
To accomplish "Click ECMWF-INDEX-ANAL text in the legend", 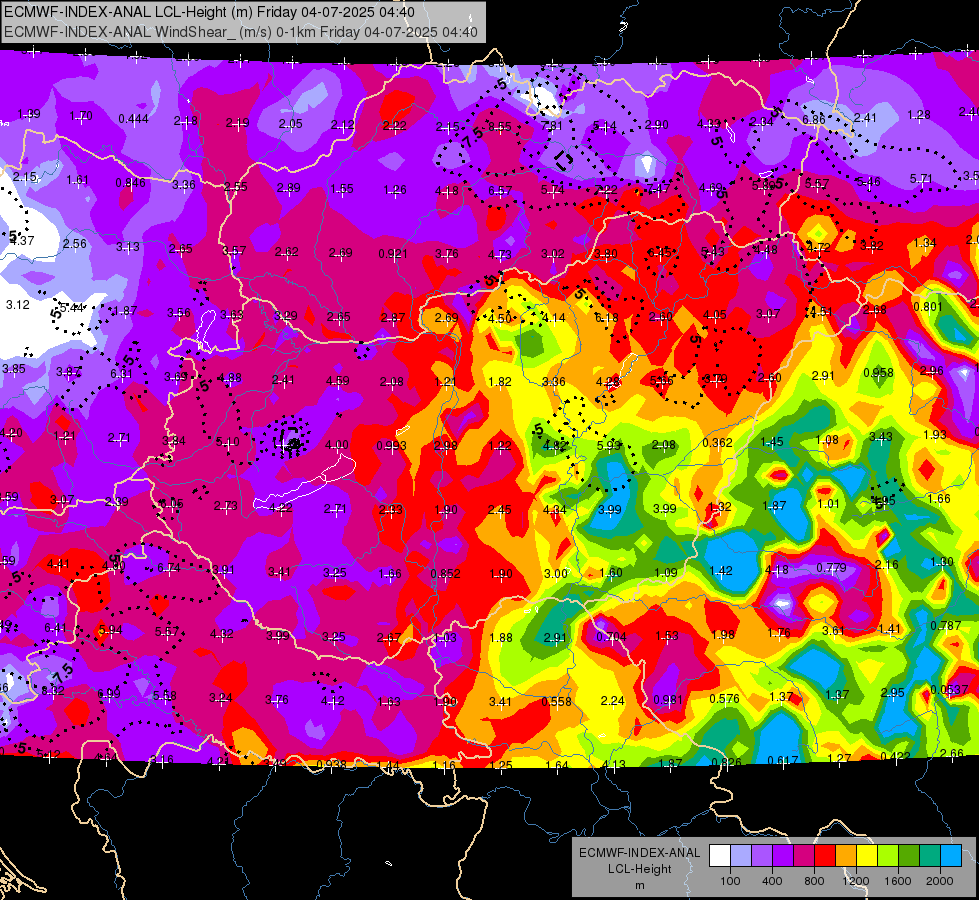I will pyautogui.click(x=639, y=853).
